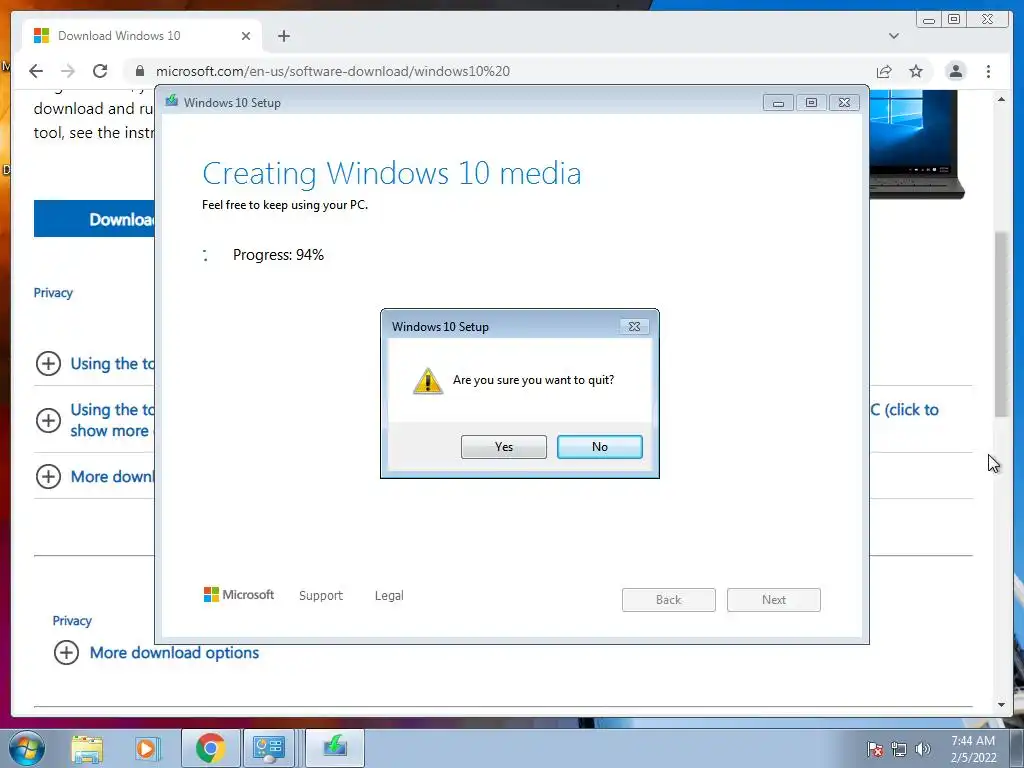Switch to Chrome on taskbar

(x=210, y=748)
